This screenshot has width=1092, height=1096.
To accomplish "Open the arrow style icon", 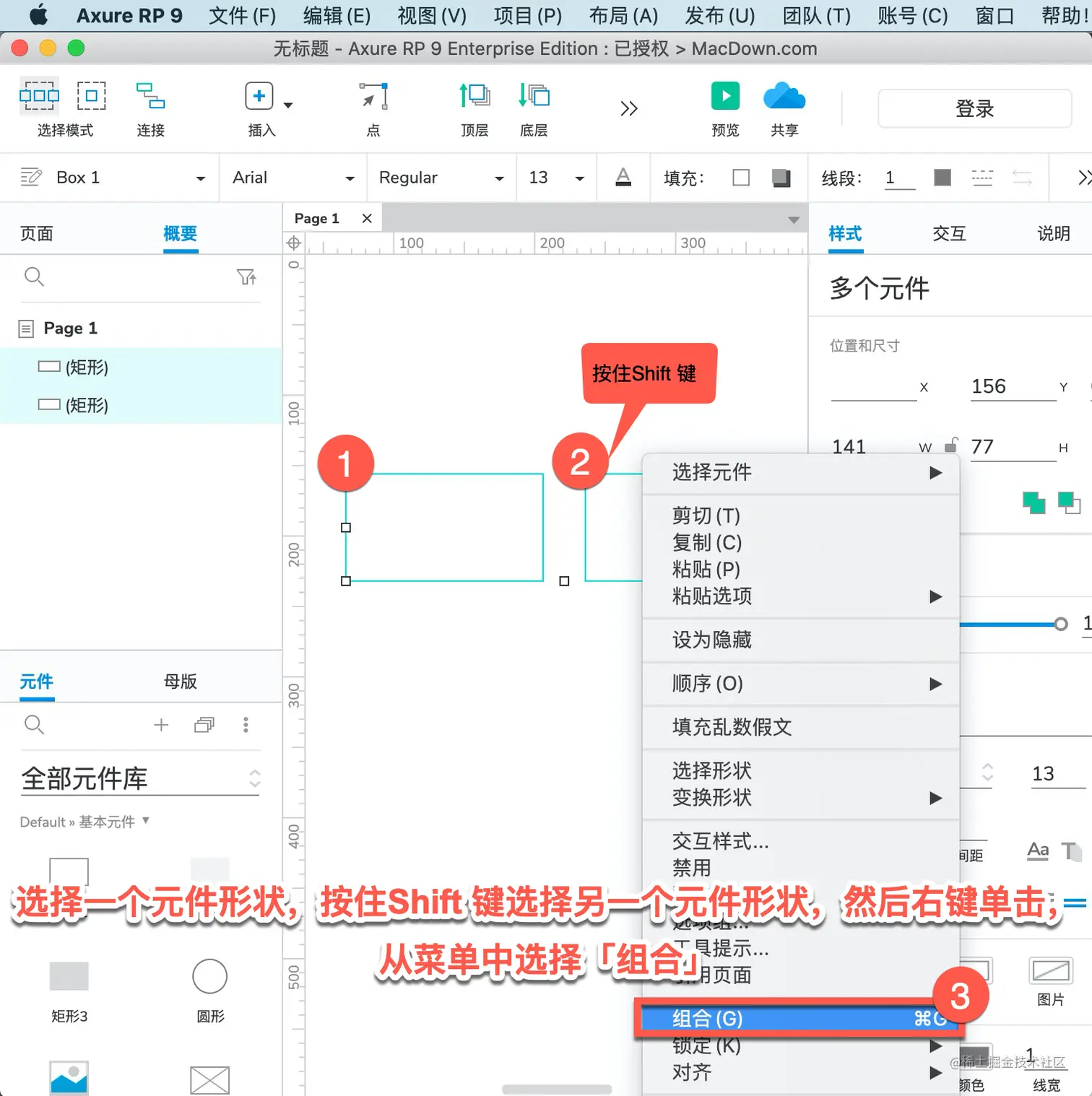I will (x=1022, y=178).
